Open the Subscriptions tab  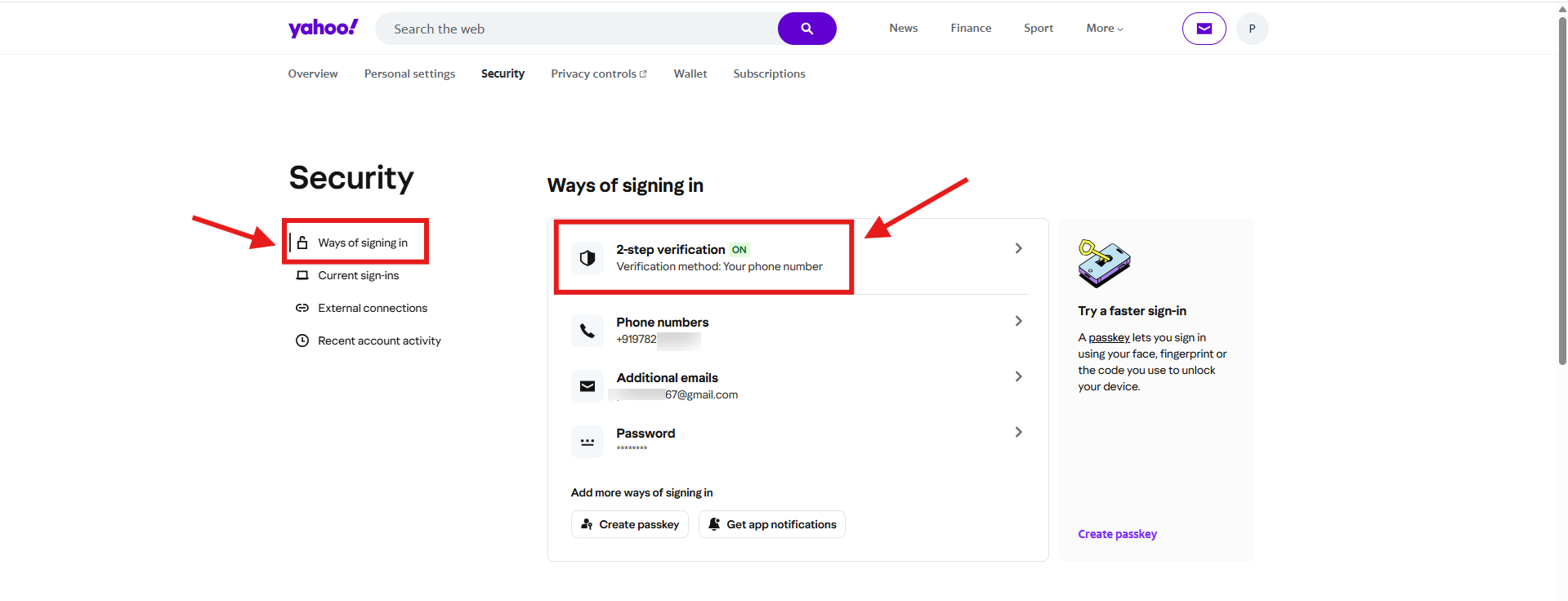(769, 73)
